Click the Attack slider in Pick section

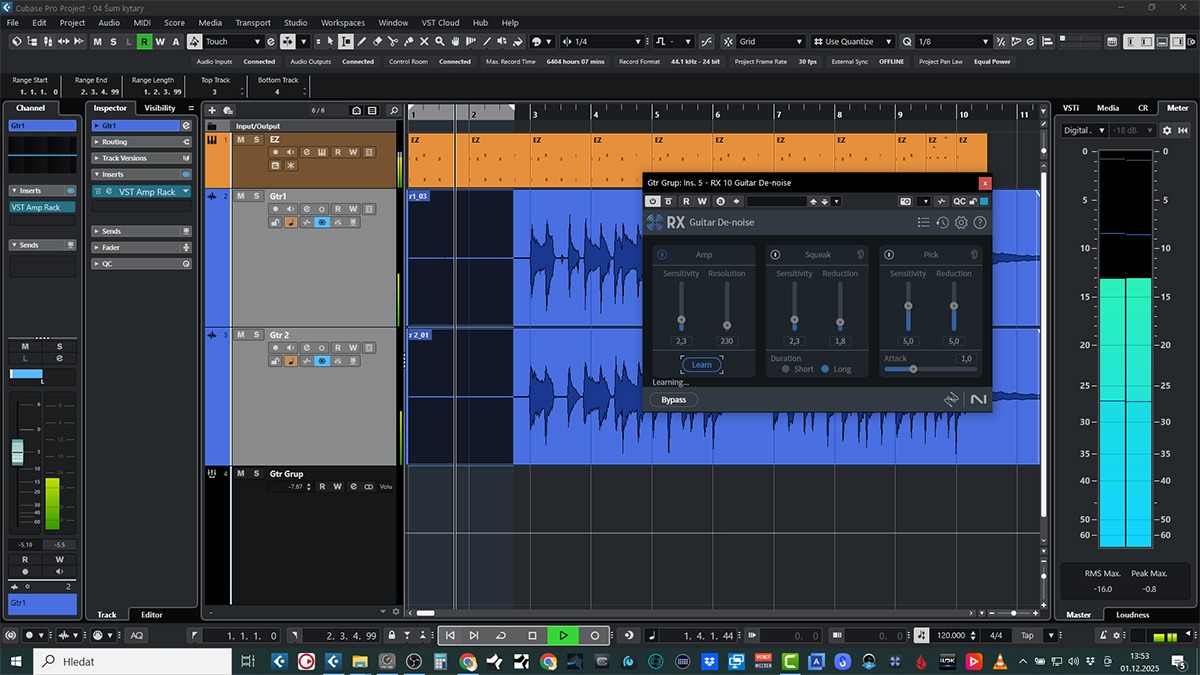pos(913,369)
